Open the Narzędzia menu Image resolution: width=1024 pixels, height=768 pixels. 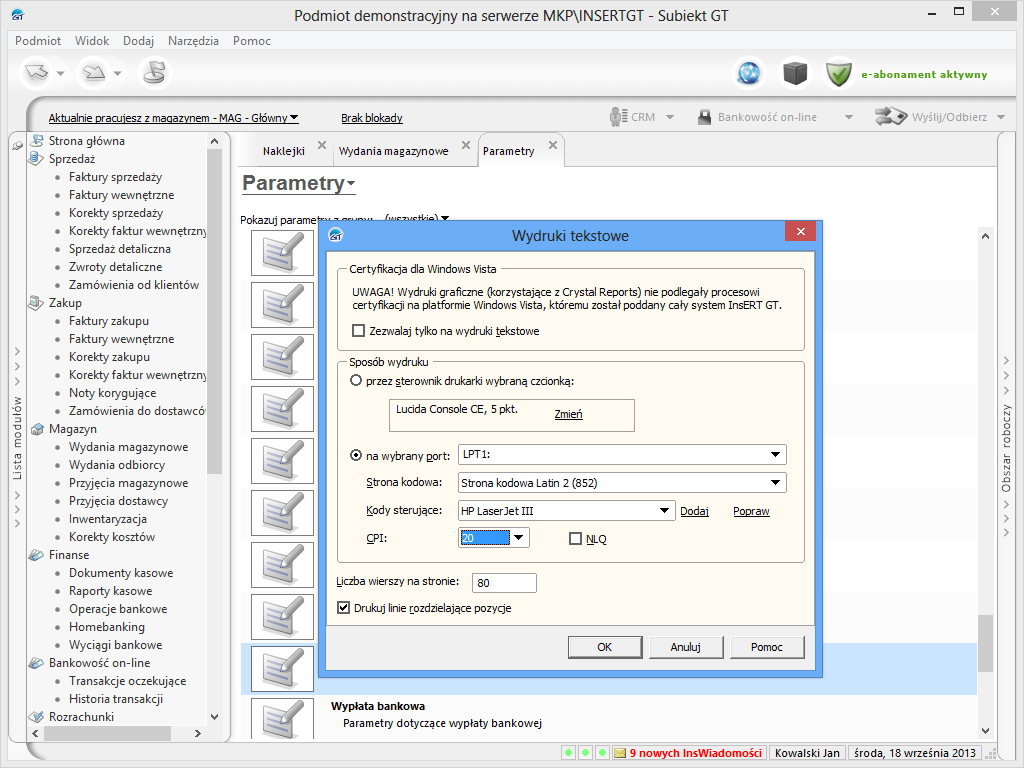tap(193, 41)
